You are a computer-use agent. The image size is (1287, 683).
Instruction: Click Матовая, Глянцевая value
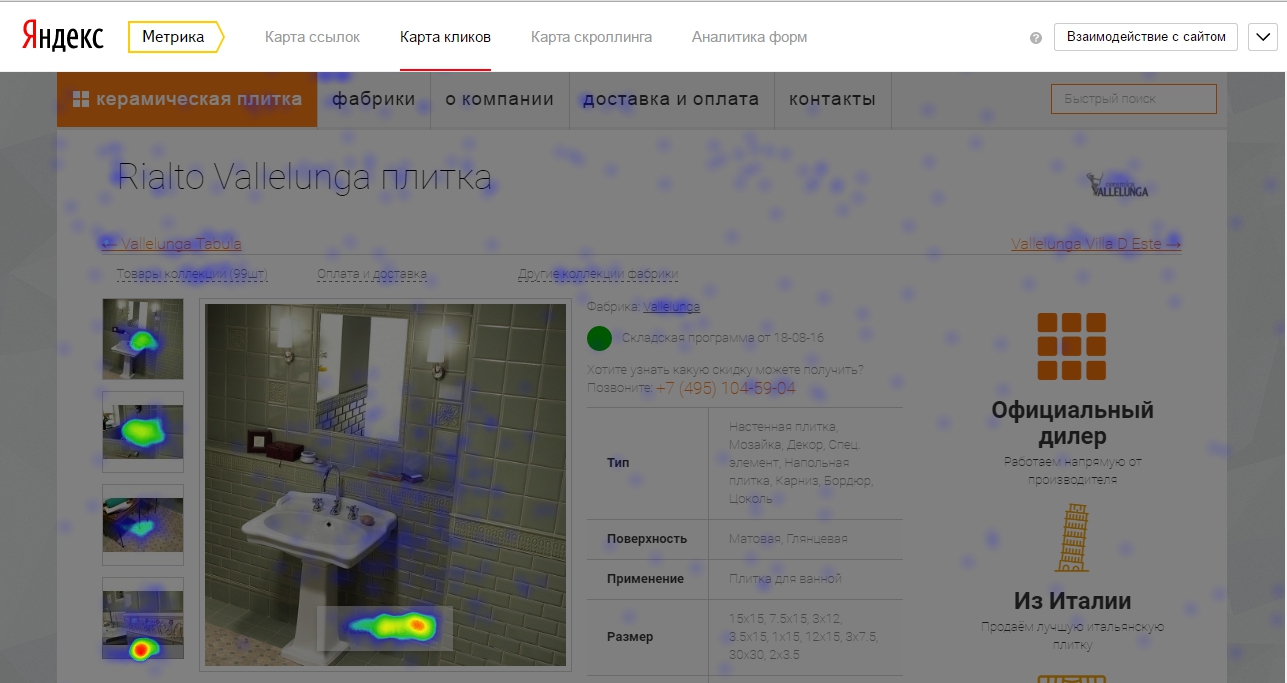point(788,539)
